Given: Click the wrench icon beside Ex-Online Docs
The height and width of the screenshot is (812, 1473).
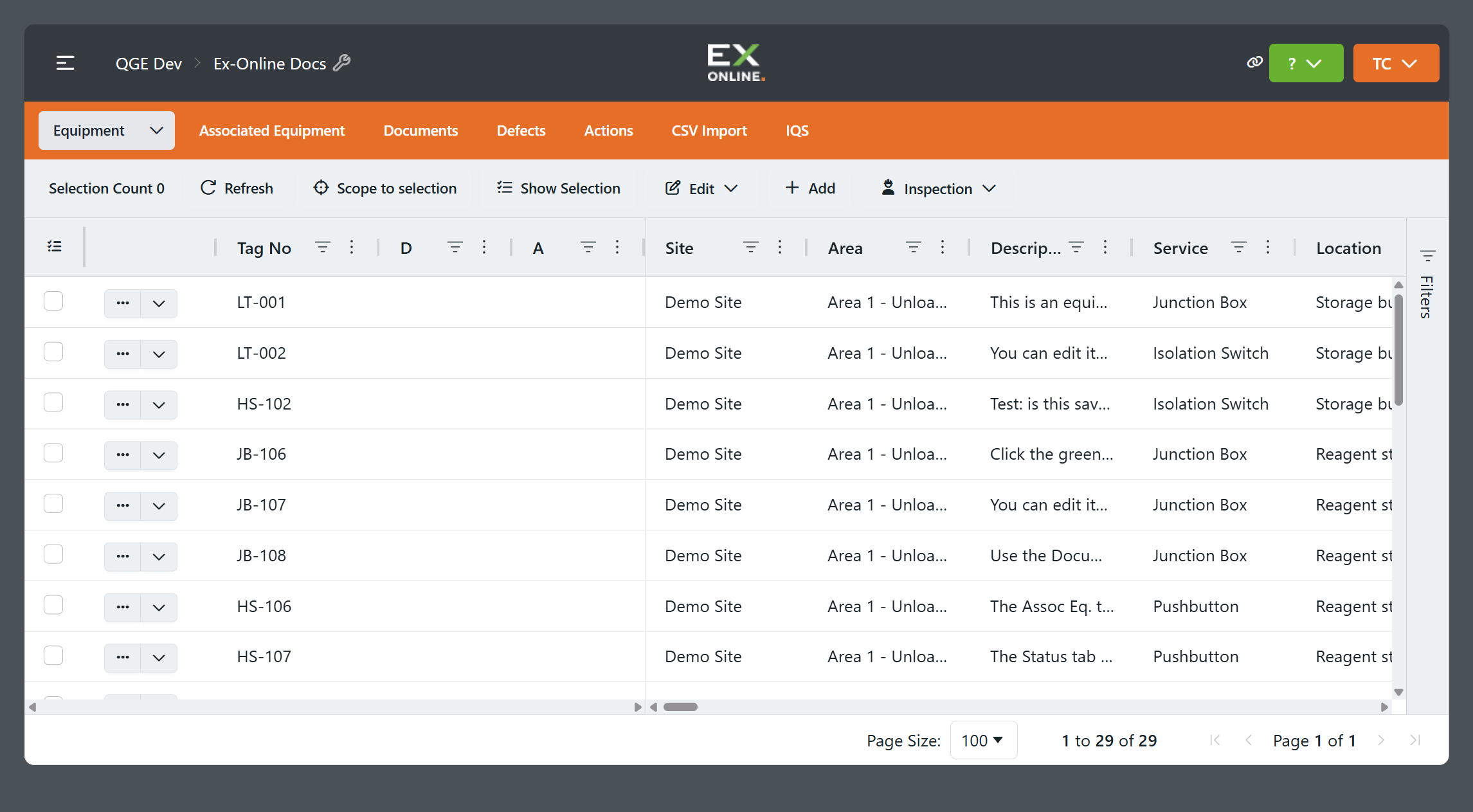Looking at the screenshot, I should (342, 62).
